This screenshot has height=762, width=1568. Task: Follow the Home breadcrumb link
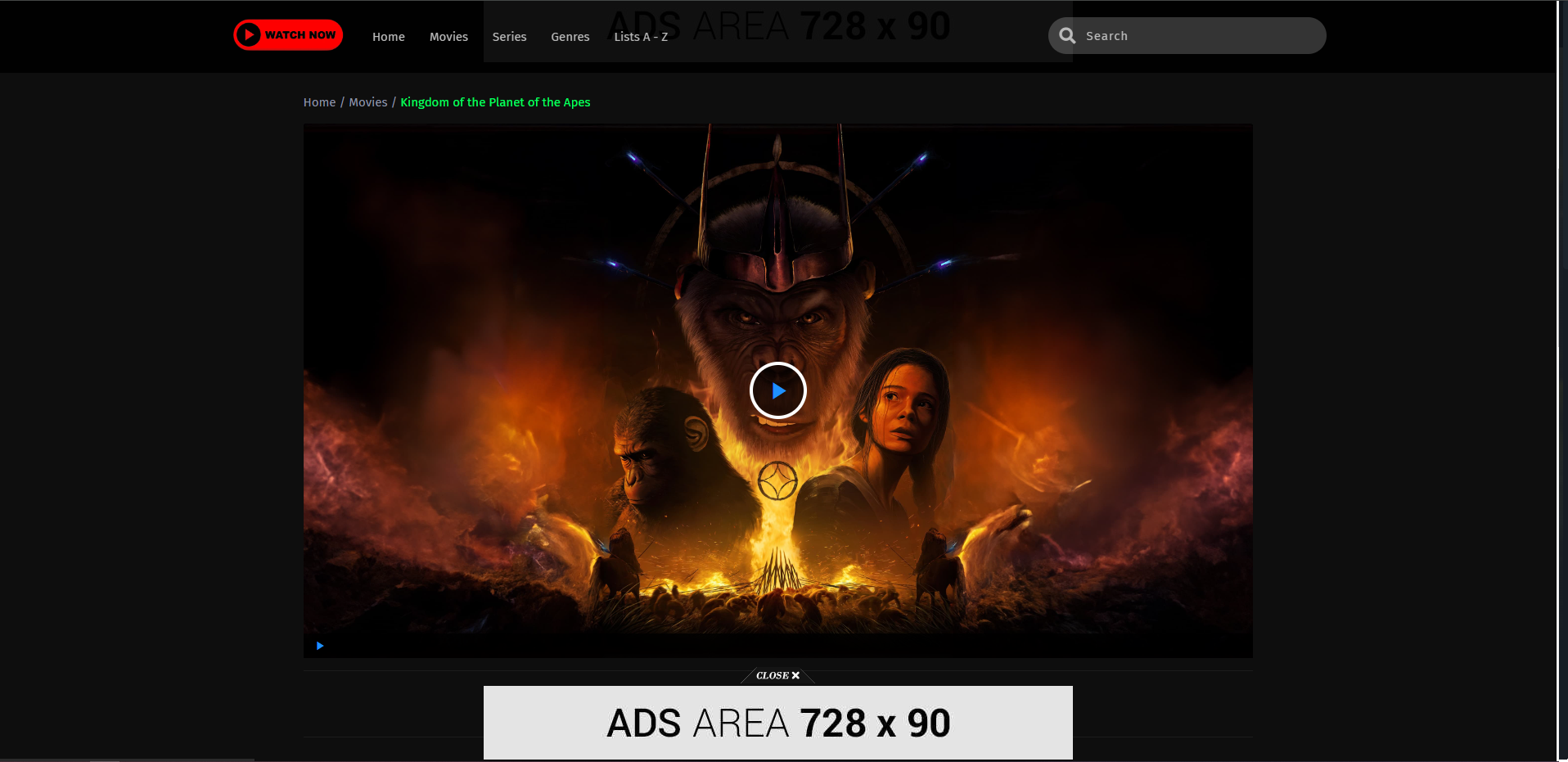(319, 102)
